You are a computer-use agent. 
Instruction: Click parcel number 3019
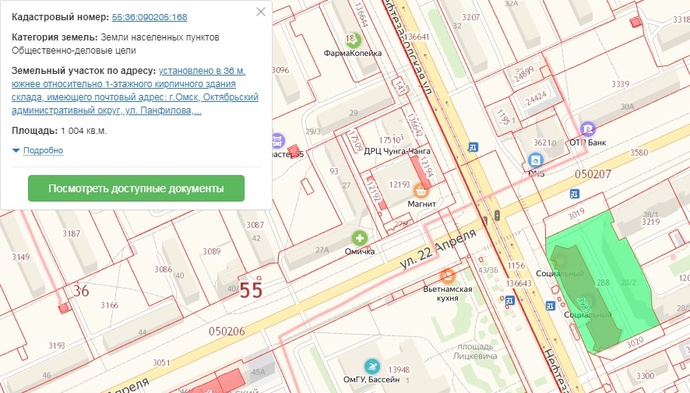(576, 214)
